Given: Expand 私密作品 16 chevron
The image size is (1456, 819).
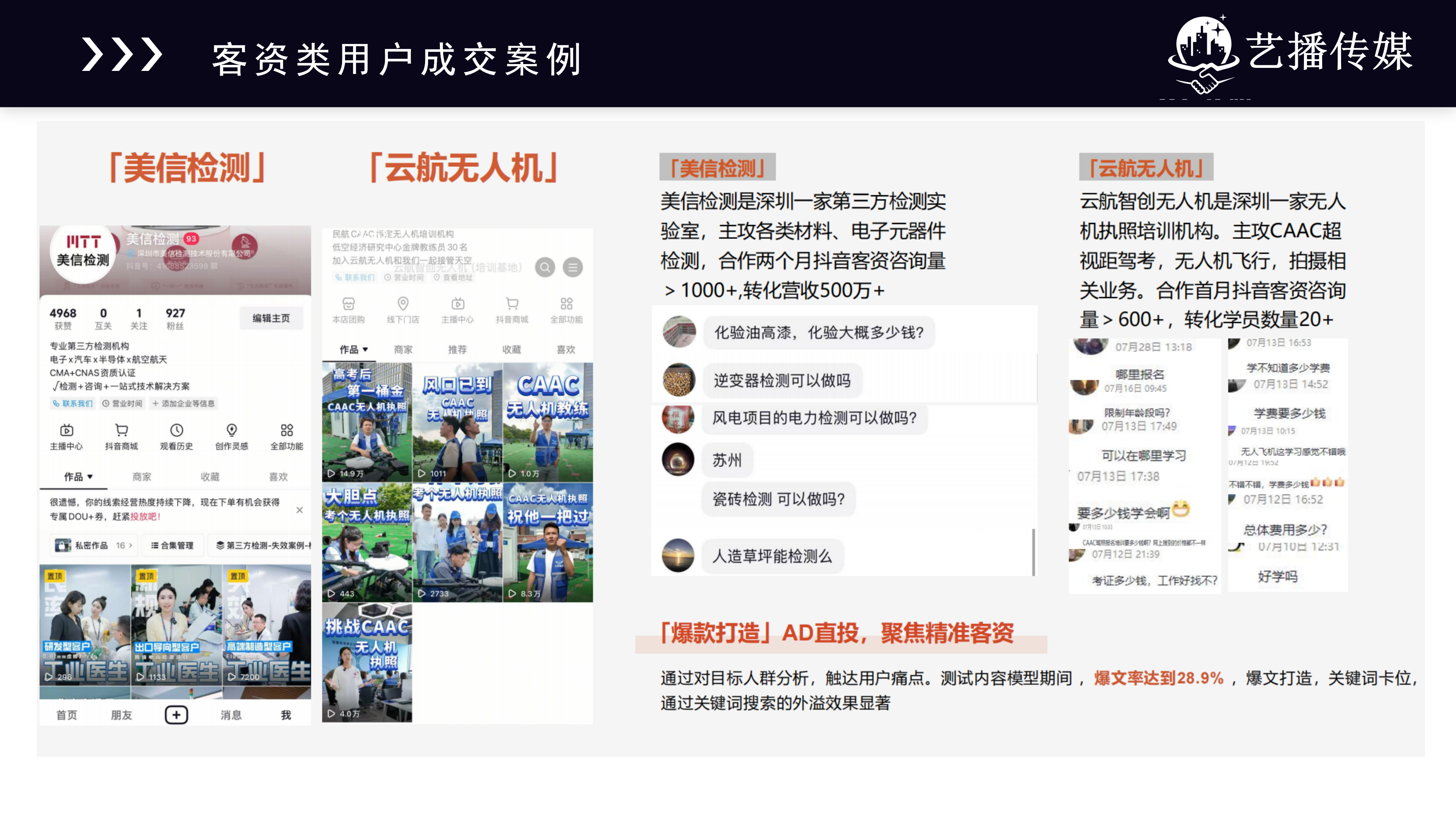Looking at the screenshot, I should pyautogui.click(x=130, y=546).
